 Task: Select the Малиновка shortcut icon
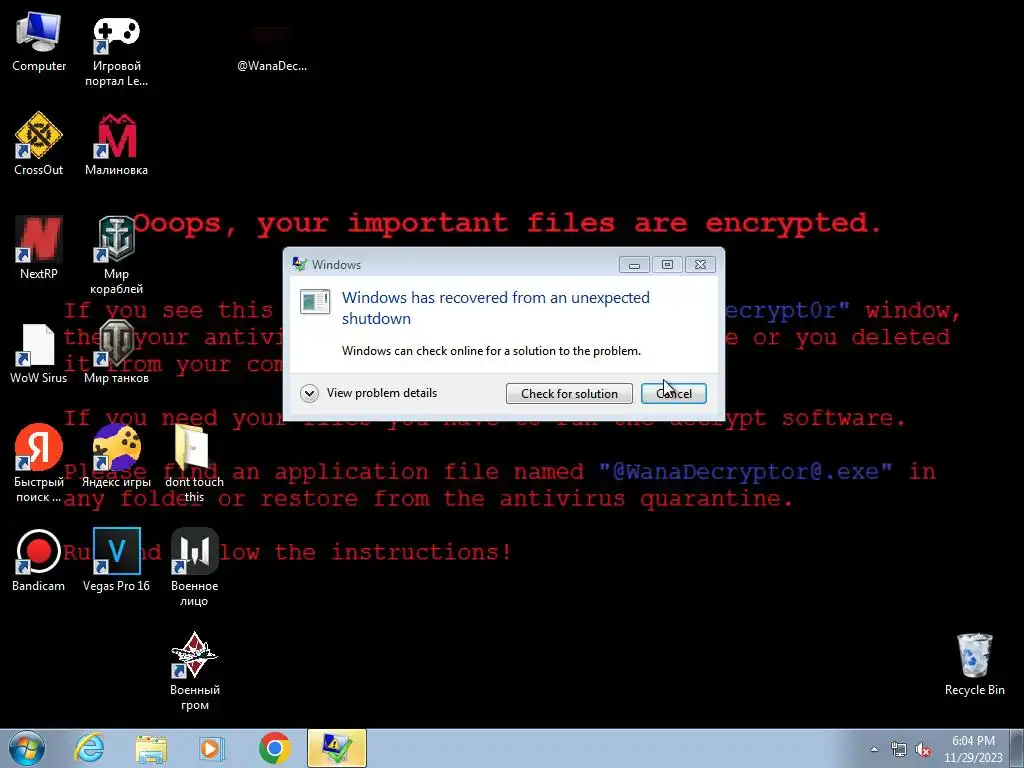point(116,144)
